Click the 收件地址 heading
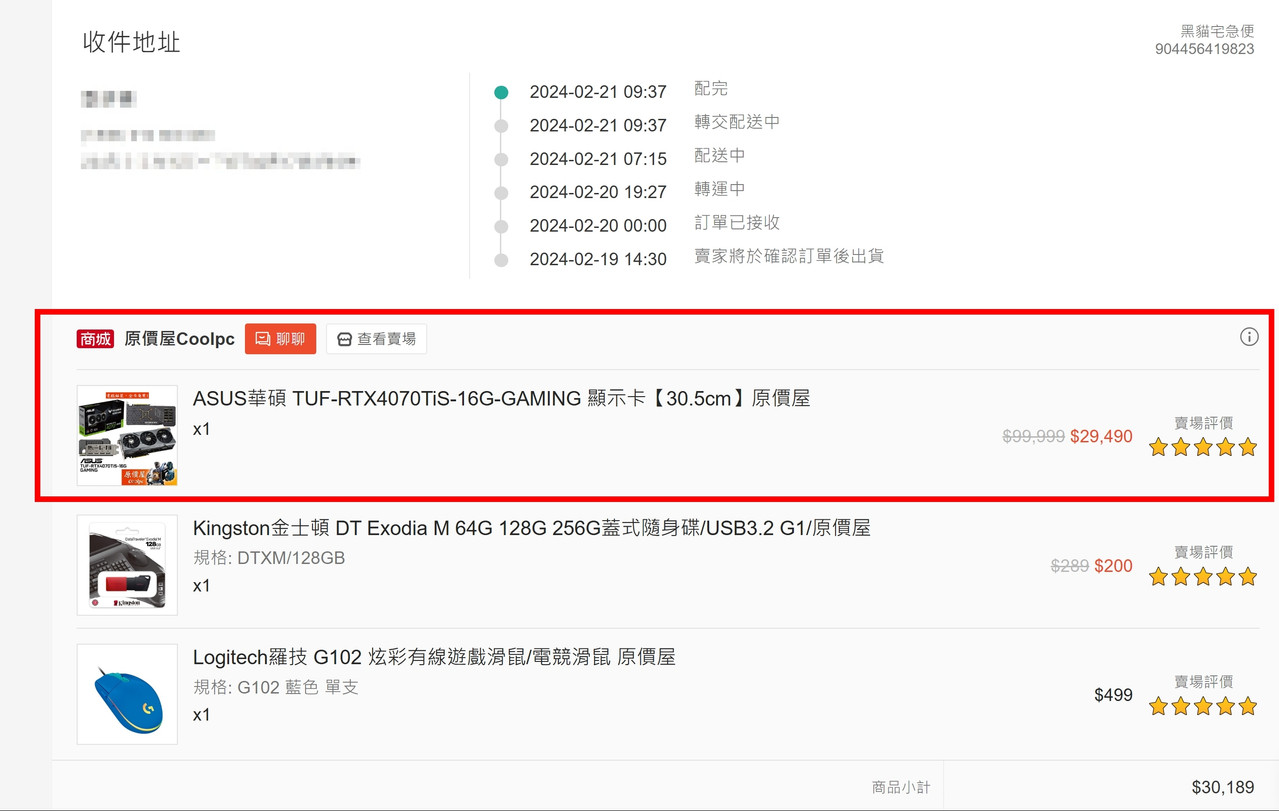The height and width of the screenshot is (811, 1279). coord(131,42)
